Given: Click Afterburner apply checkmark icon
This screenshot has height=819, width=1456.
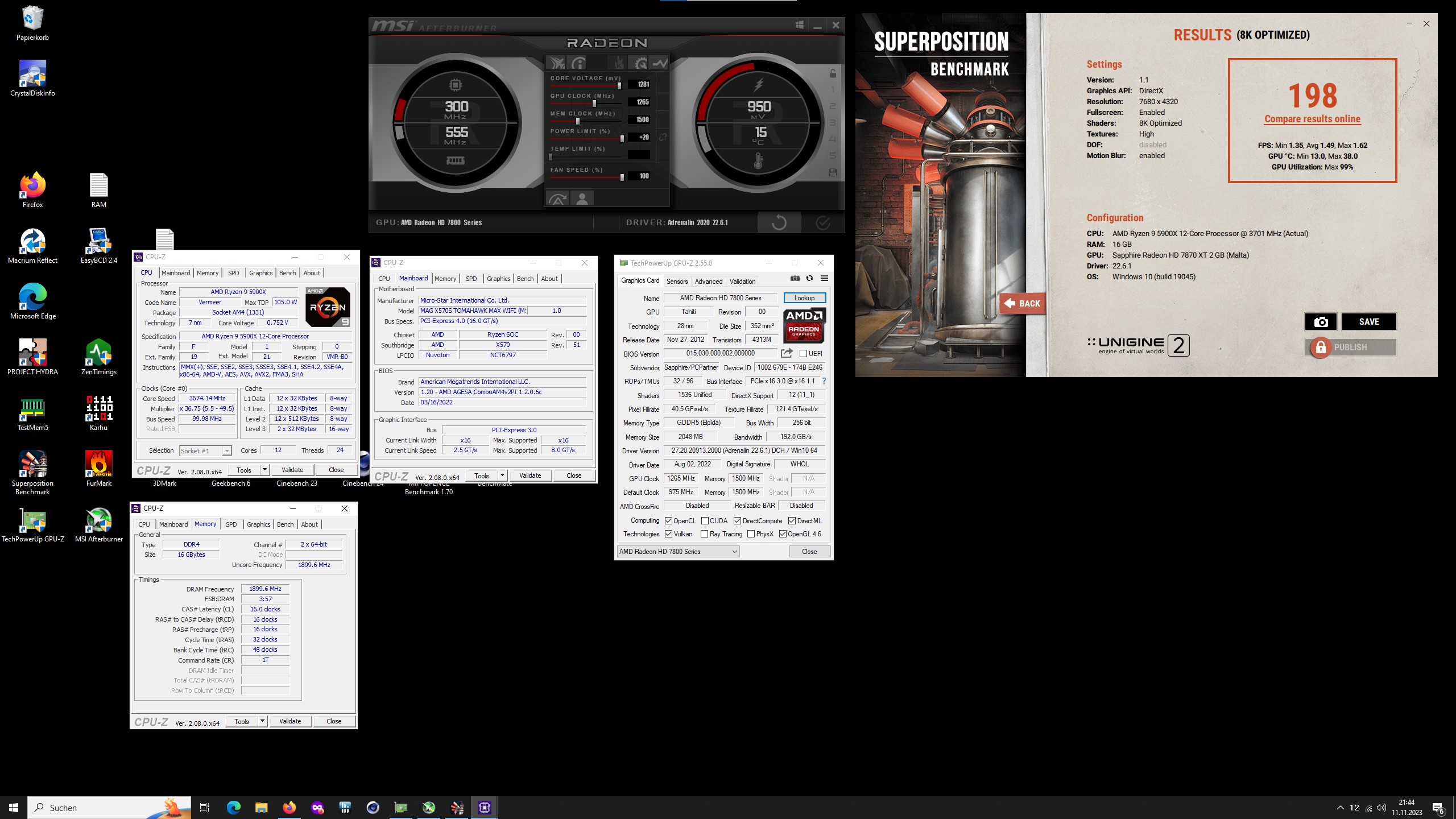Looking at the screenshot, I should (823, 222).
